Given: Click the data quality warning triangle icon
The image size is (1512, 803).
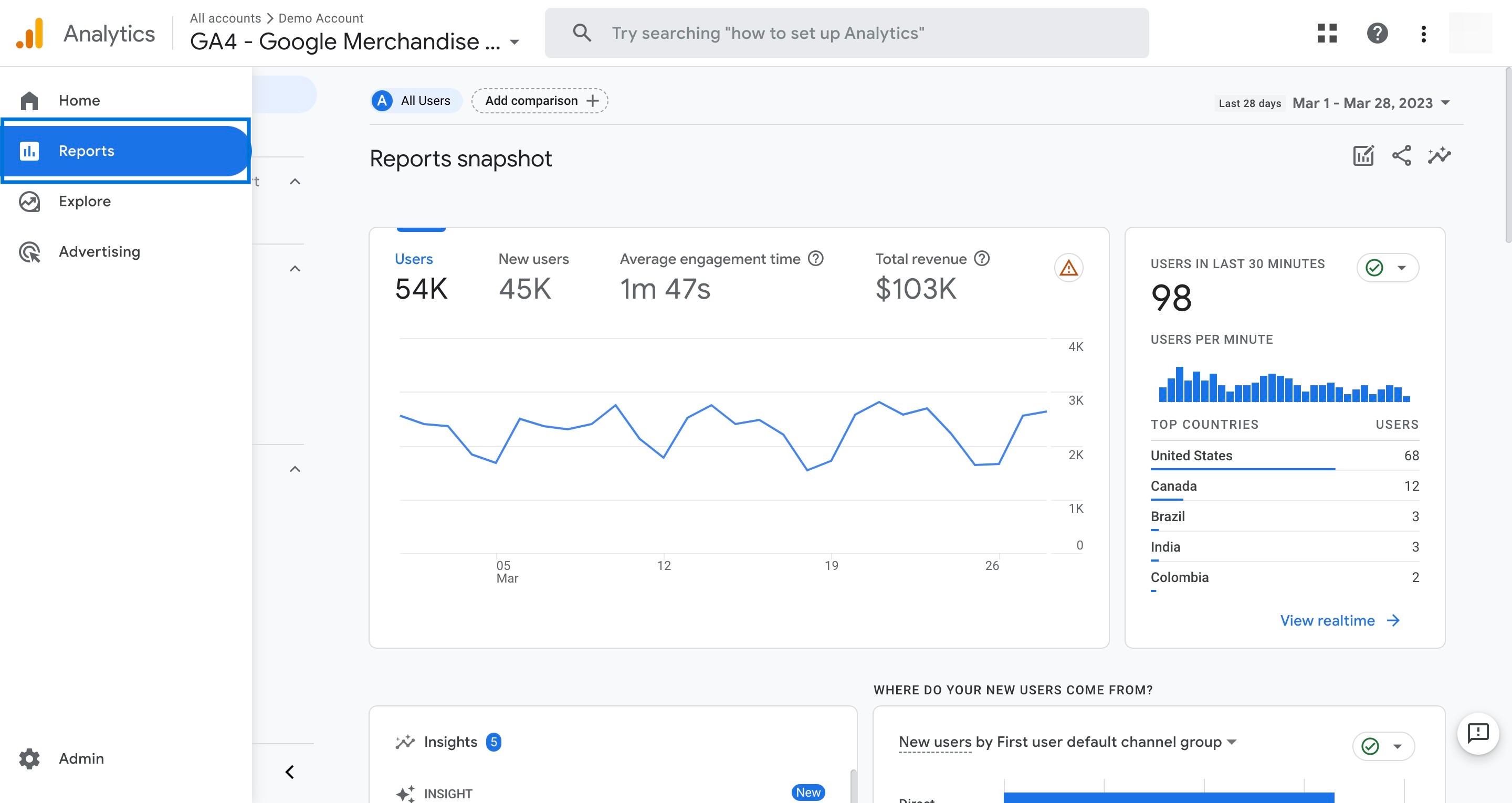Looking at the screenshot, I should tap(1069, 268).
